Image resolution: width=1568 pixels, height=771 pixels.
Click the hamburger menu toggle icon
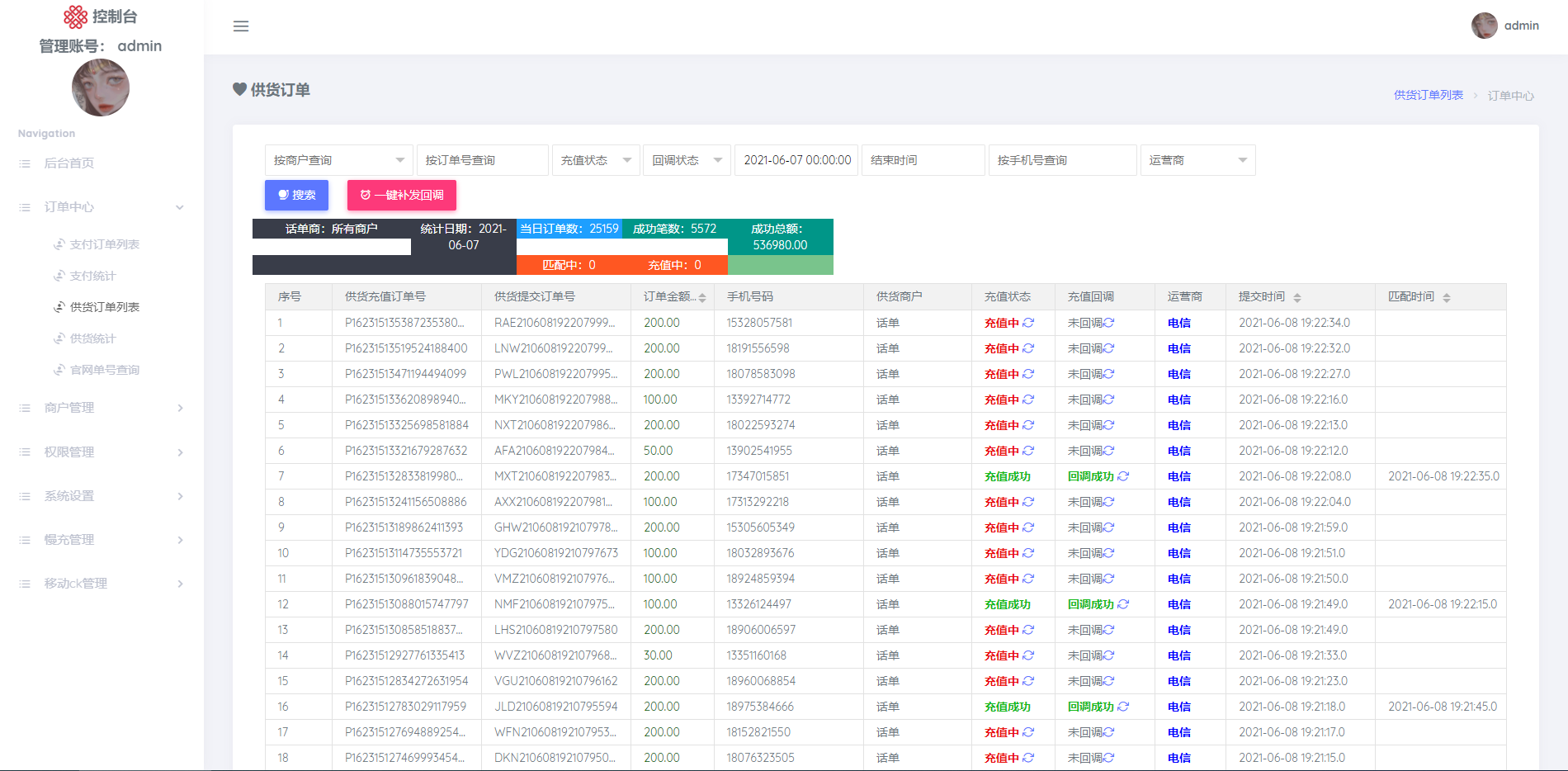click(241, 26)
